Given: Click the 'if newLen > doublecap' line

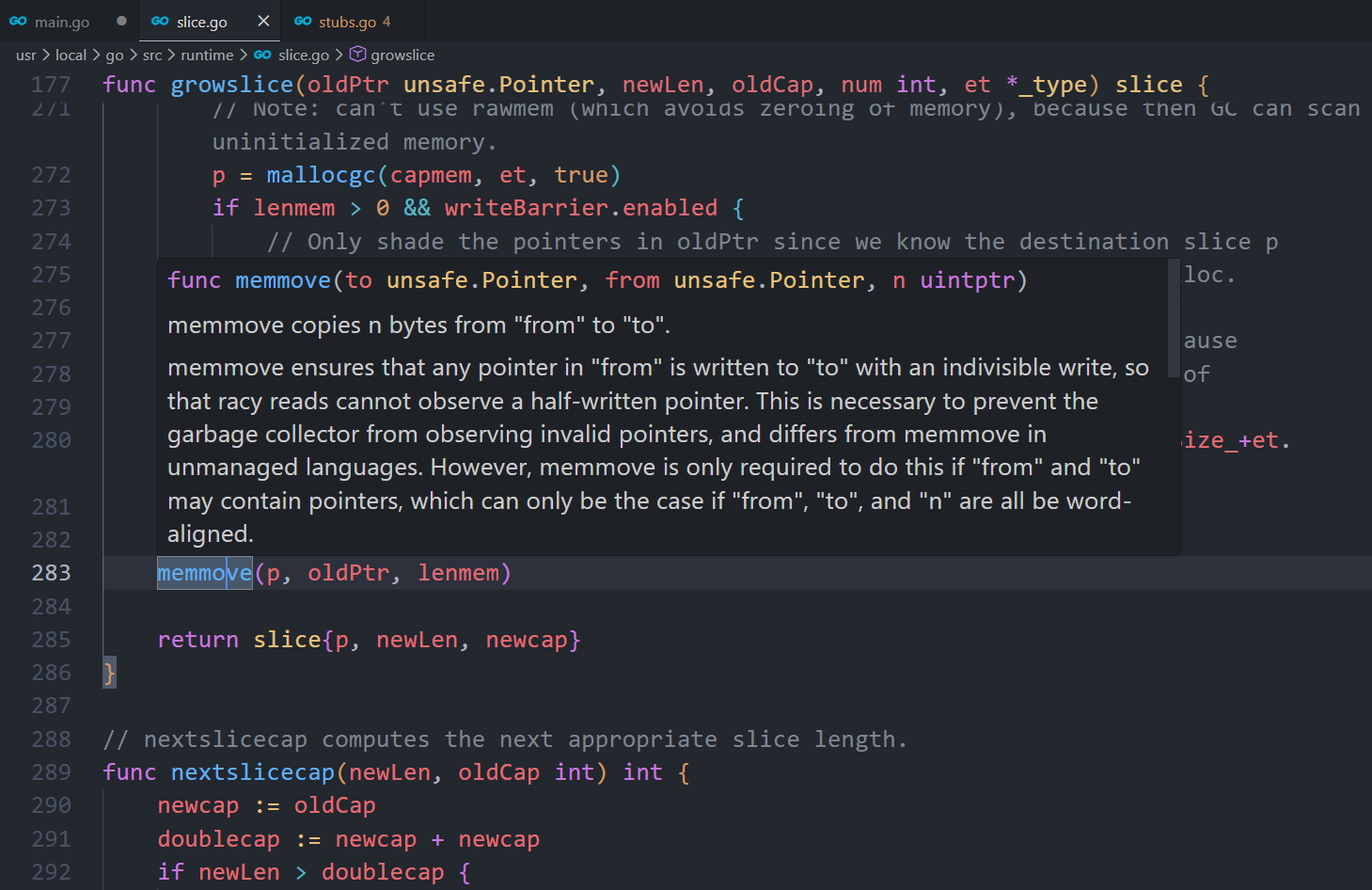Looking at the screenshot, I should click(x=314, y=872).
